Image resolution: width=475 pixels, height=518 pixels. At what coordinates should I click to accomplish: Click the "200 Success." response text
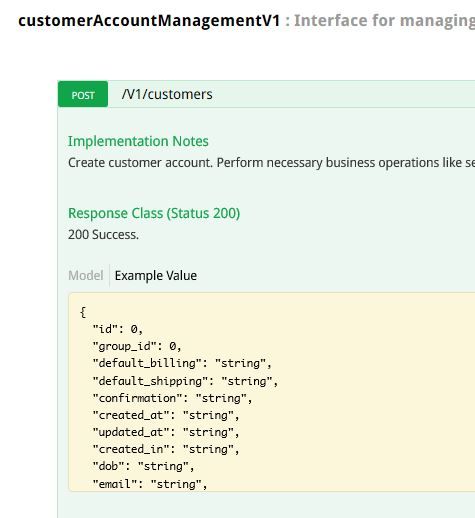pyautogui.click(x=103, y=235)
